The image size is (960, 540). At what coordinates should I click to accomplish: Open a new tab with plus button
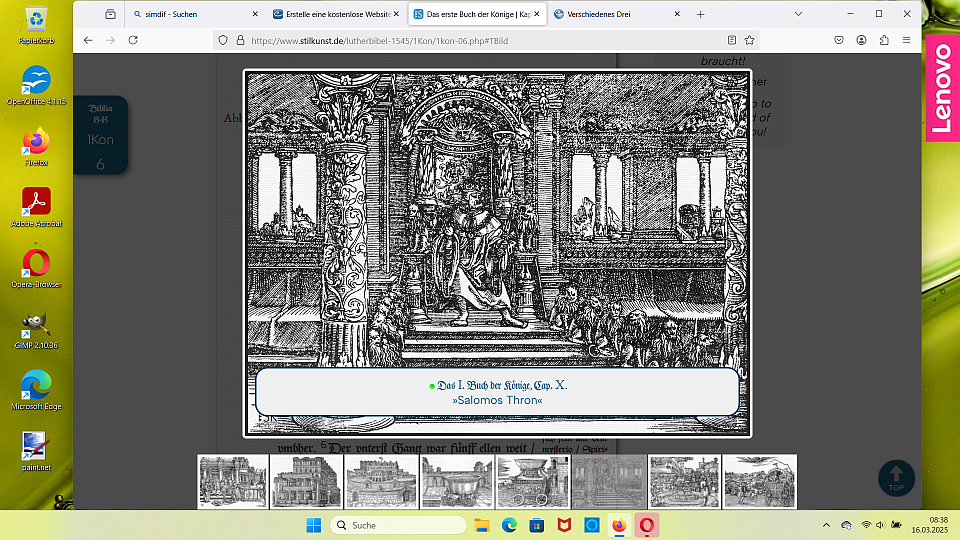[700, 14]
